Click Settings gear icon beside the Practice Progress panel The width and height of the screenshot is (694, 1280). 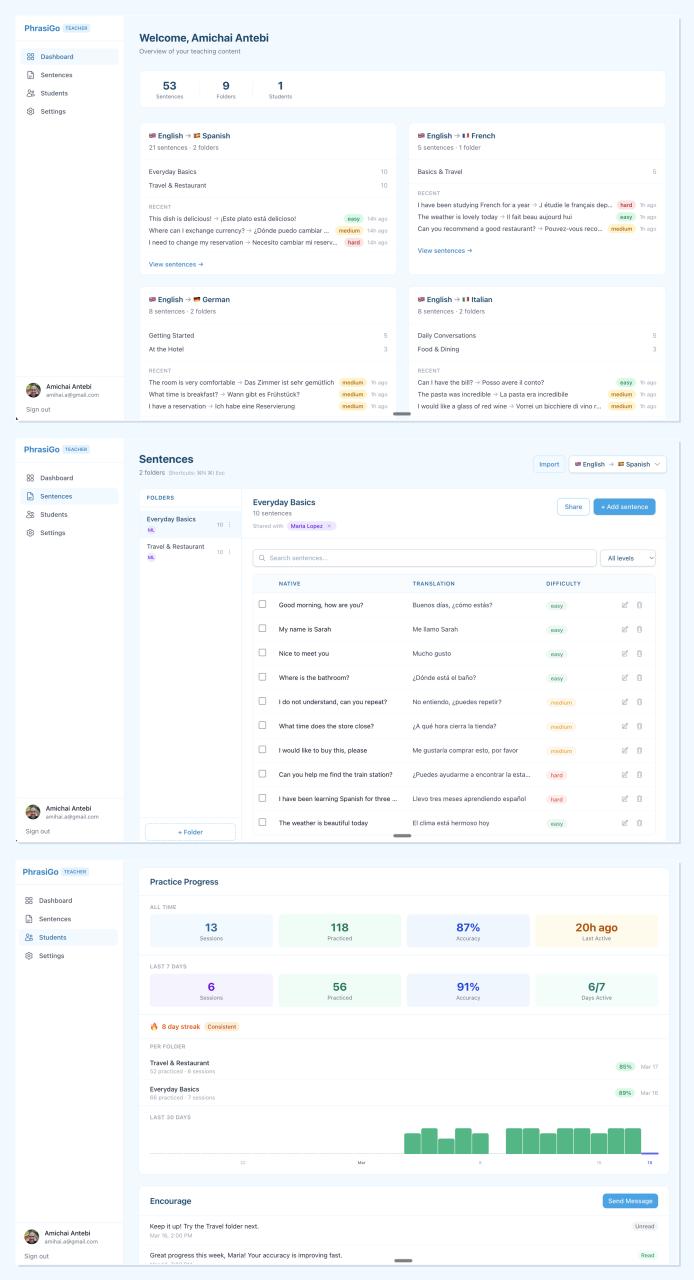click(x=31, y=956)
